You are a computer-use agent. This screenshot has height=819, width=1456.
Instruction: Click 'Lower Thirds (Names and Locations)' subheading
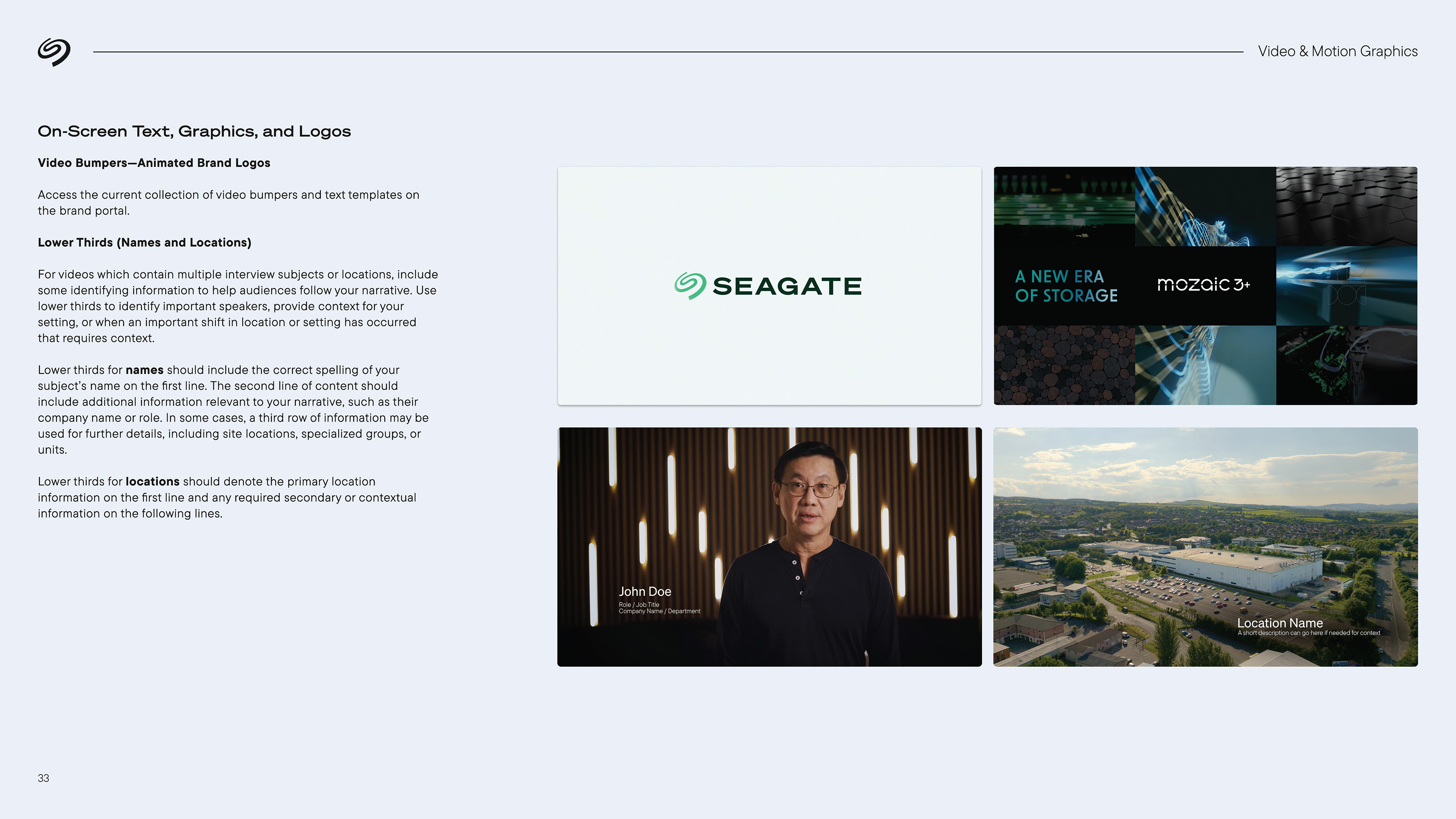point(144,243)
